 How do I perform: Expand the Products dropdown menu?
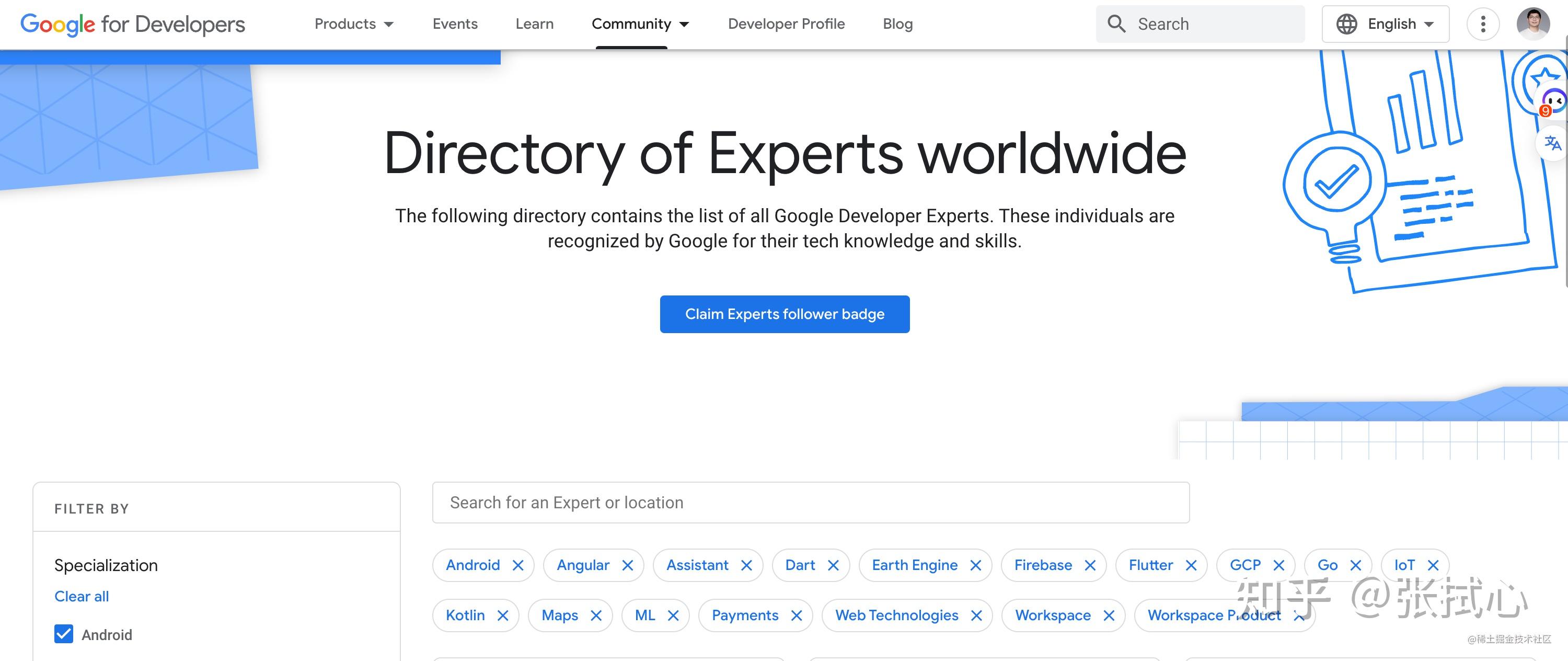(x=354, y=24)
